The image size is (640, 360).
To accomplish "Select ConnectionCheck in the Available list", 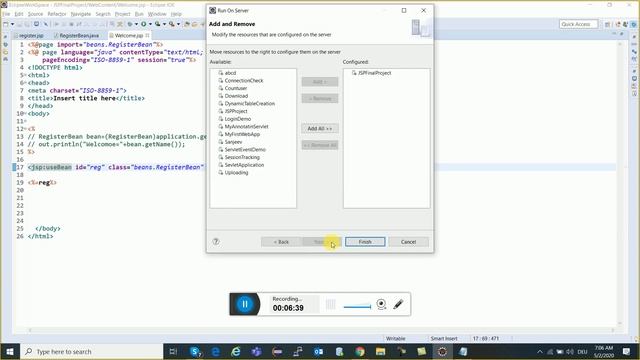I will 244,80.
